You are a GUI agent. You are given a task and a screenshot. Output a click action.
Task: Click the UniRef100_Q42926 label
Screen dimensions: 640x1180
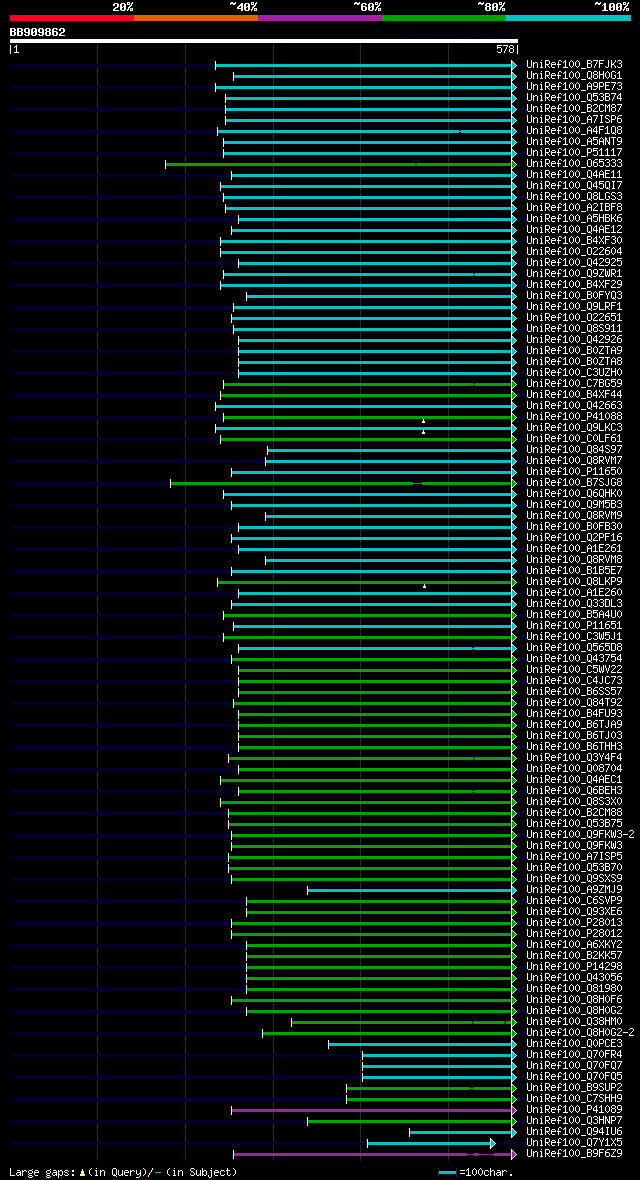pyautogui.click(x=574, y=339)
